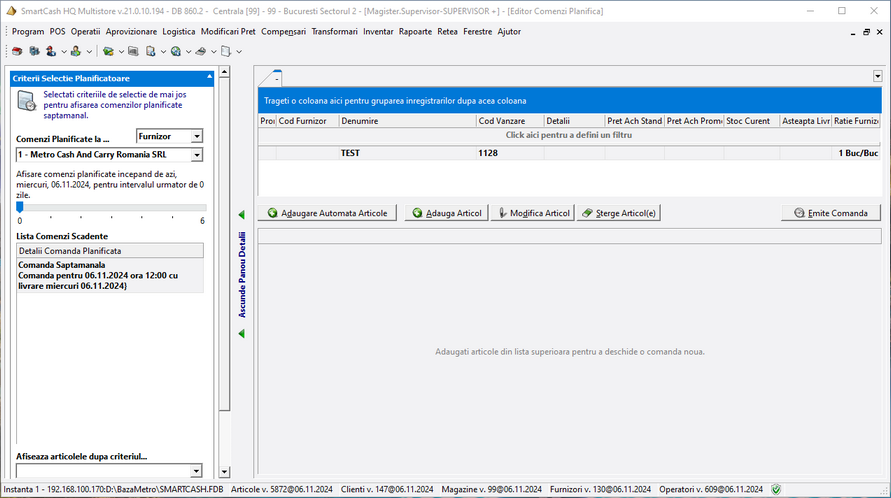
Task: Open the tab list dropdown at top right
Action: 877,76
